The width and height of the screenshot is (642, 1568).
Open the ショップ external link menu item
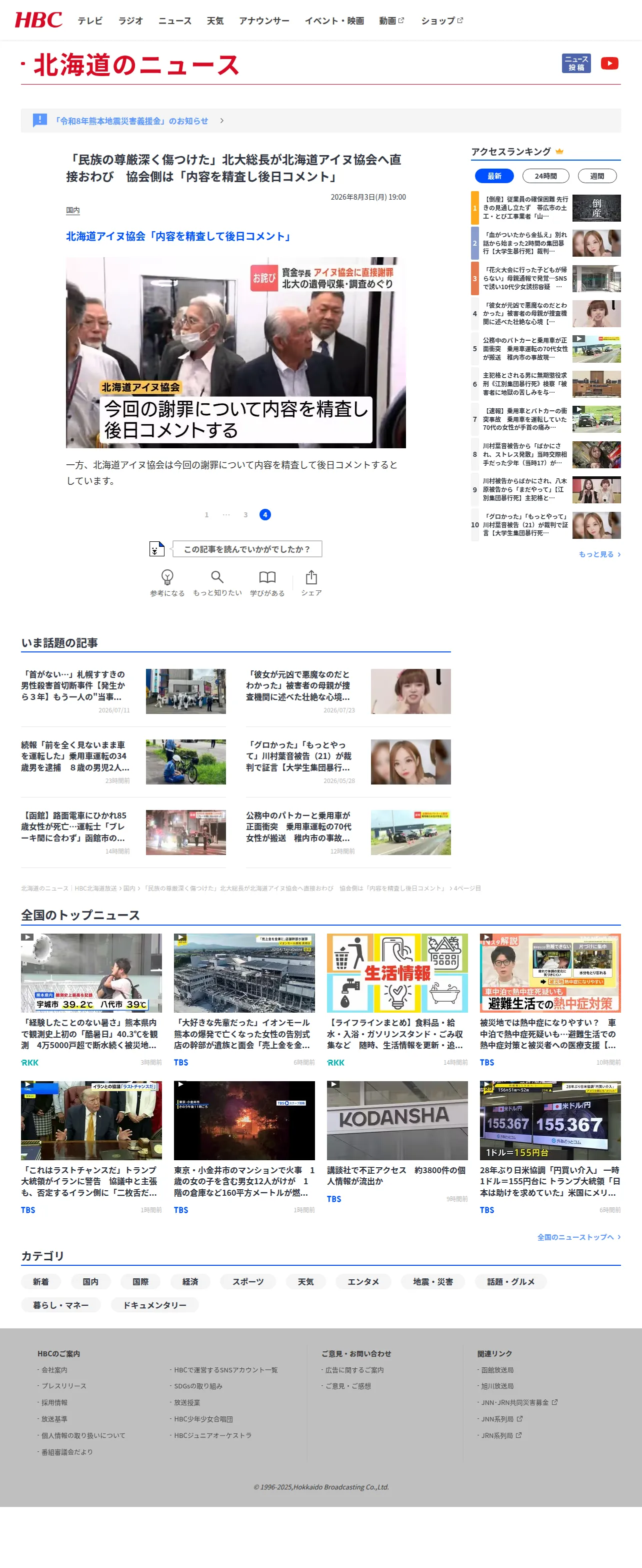coord(442,21)
